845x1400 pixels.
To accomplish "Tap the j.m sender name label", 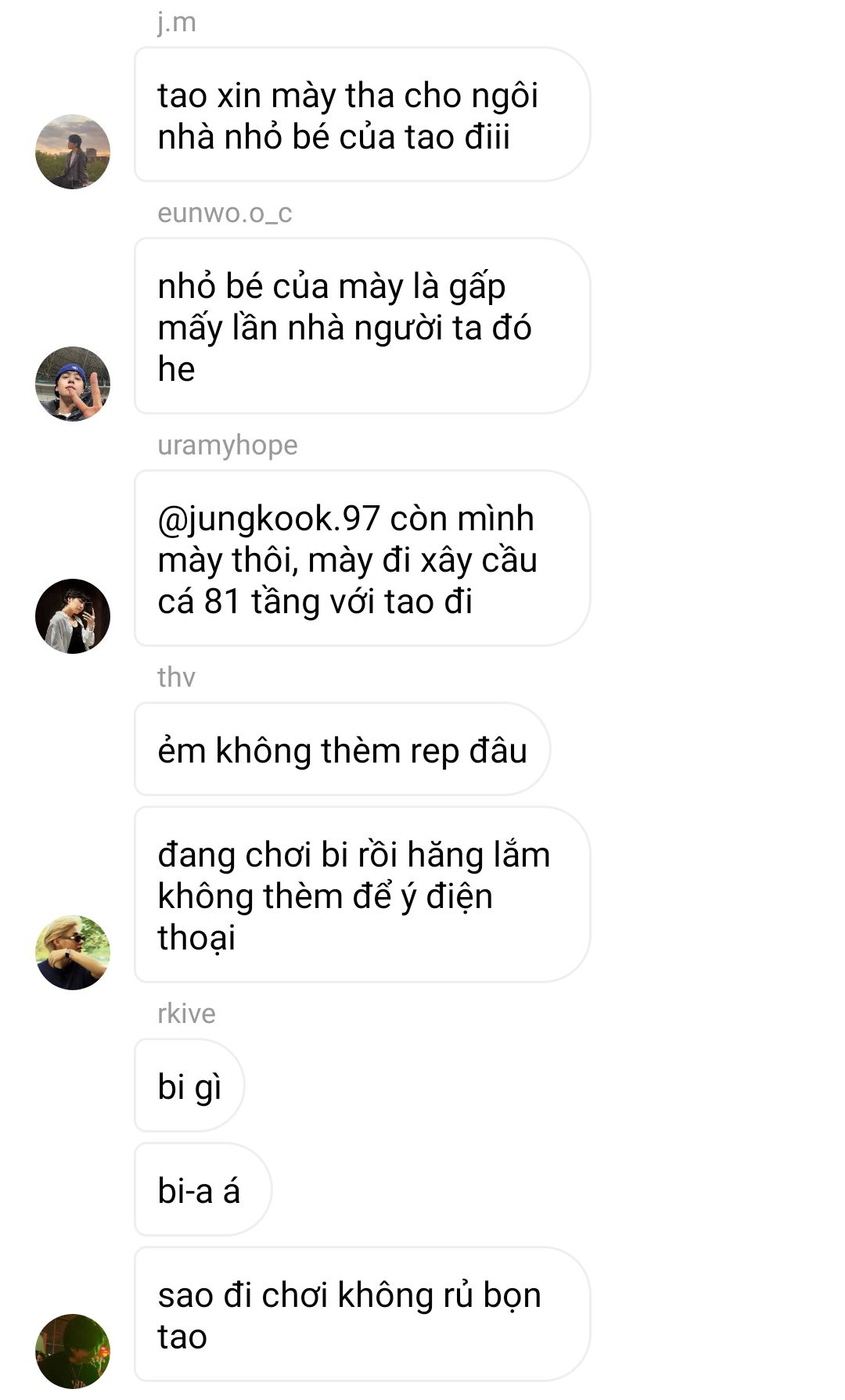I will [177, 23].
